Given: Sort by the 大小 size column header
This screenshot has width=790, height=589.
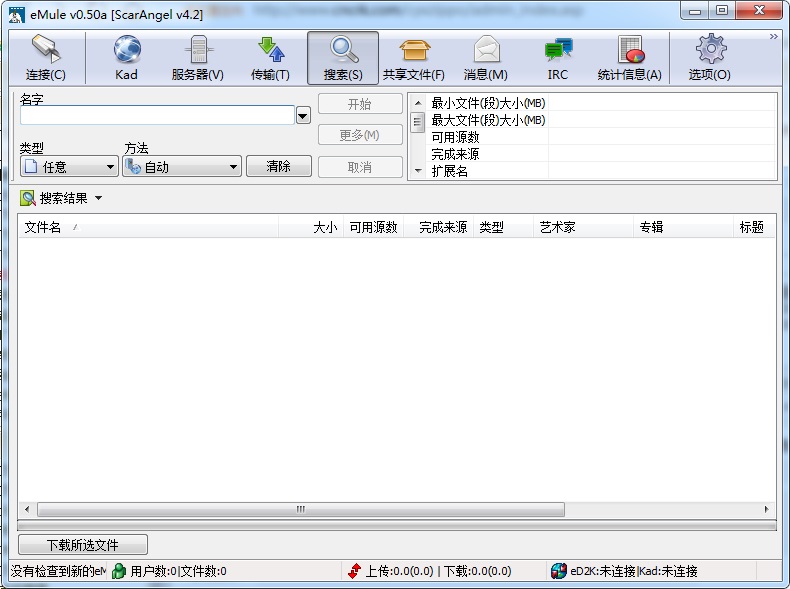Looking at the screenshot, I should click(x=311, y=227).
